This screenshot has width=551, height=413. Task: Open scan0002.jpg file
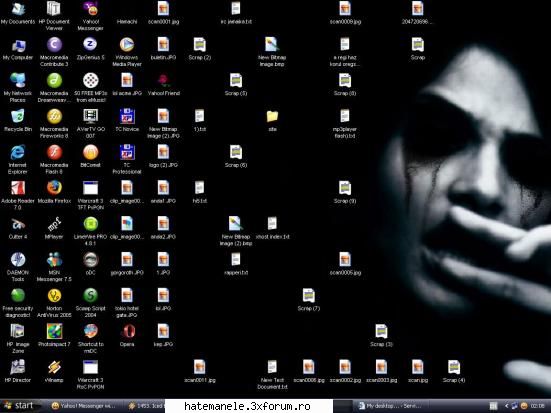click(x=345, y=371)
